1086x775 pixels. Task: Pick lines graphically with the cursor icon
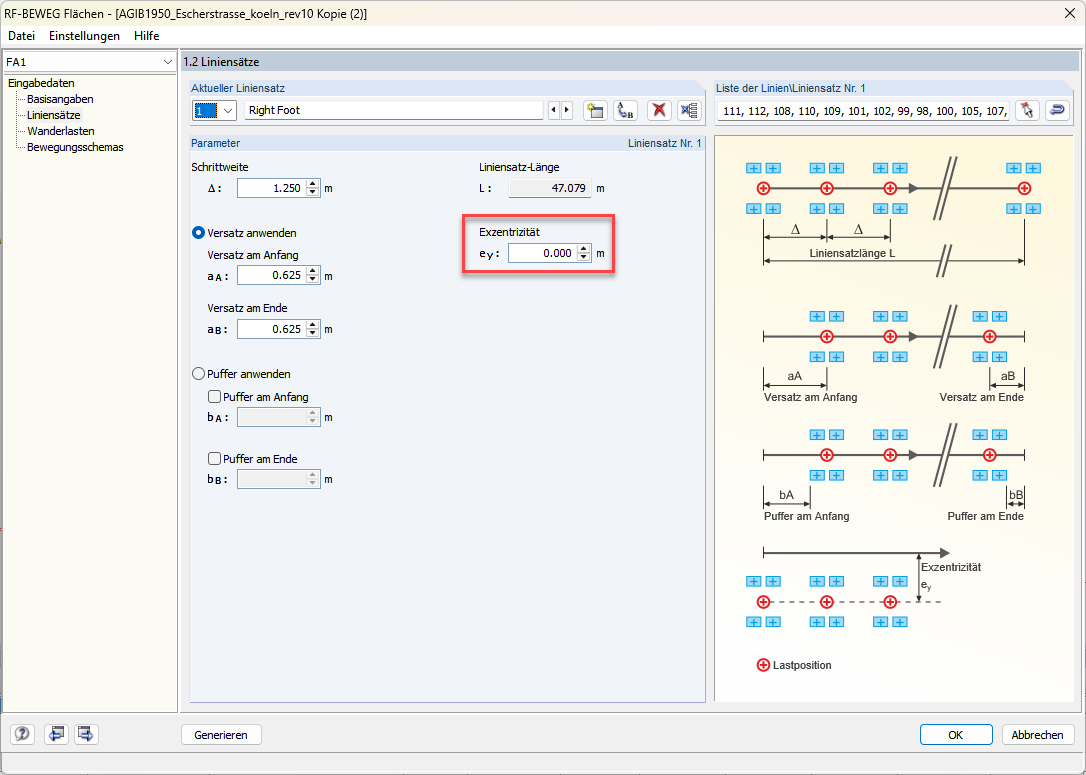pos(1027,110)
